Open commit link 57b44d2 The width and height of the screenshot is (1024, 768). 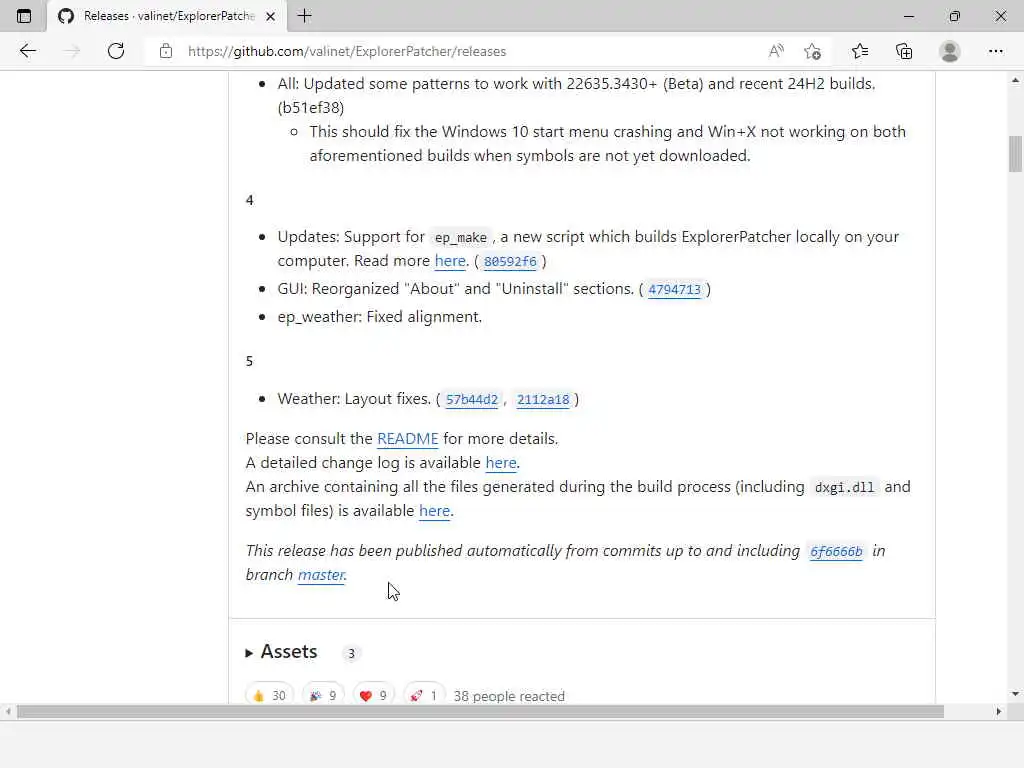472,399
